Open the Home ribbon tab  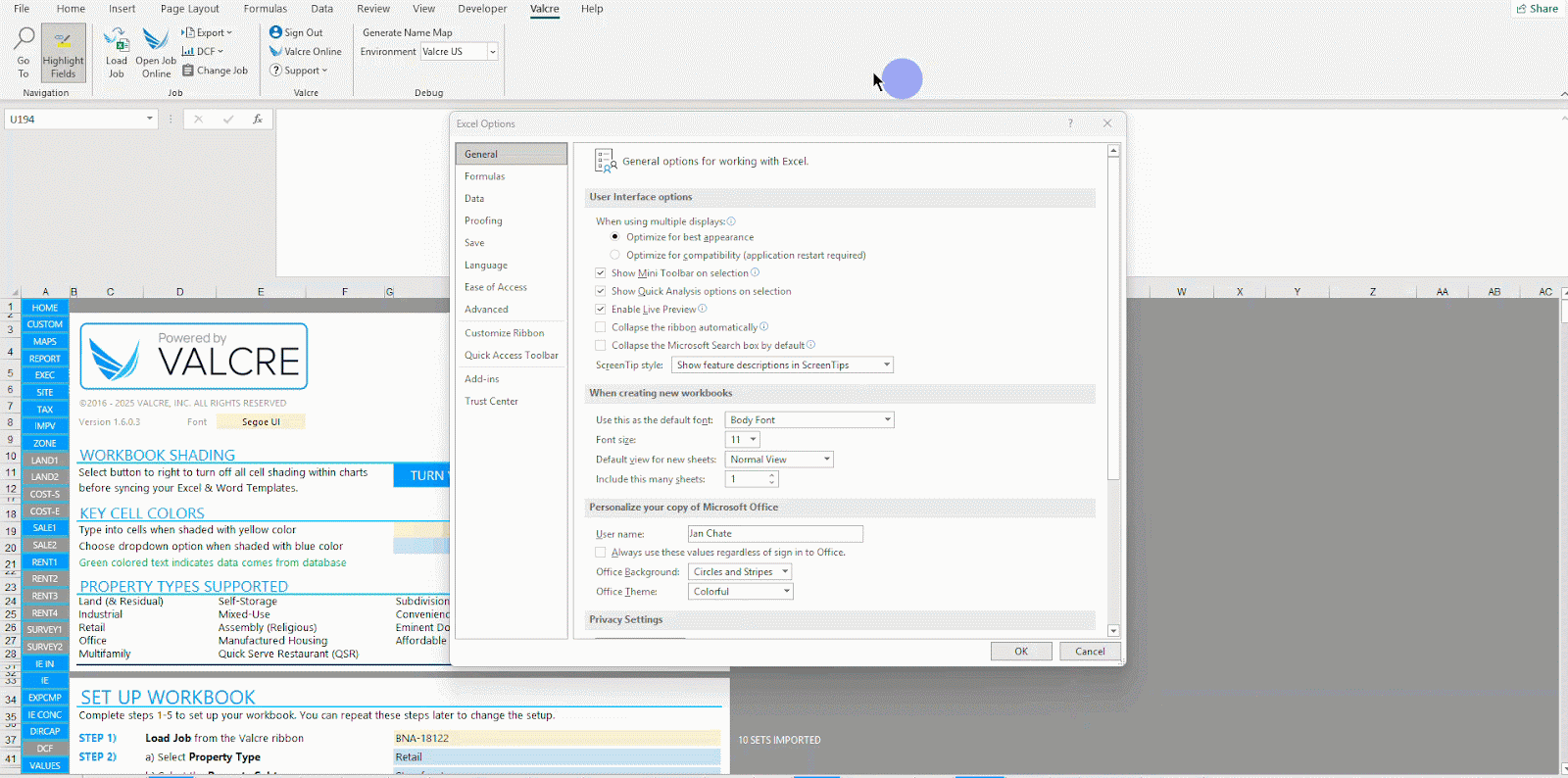71,9
